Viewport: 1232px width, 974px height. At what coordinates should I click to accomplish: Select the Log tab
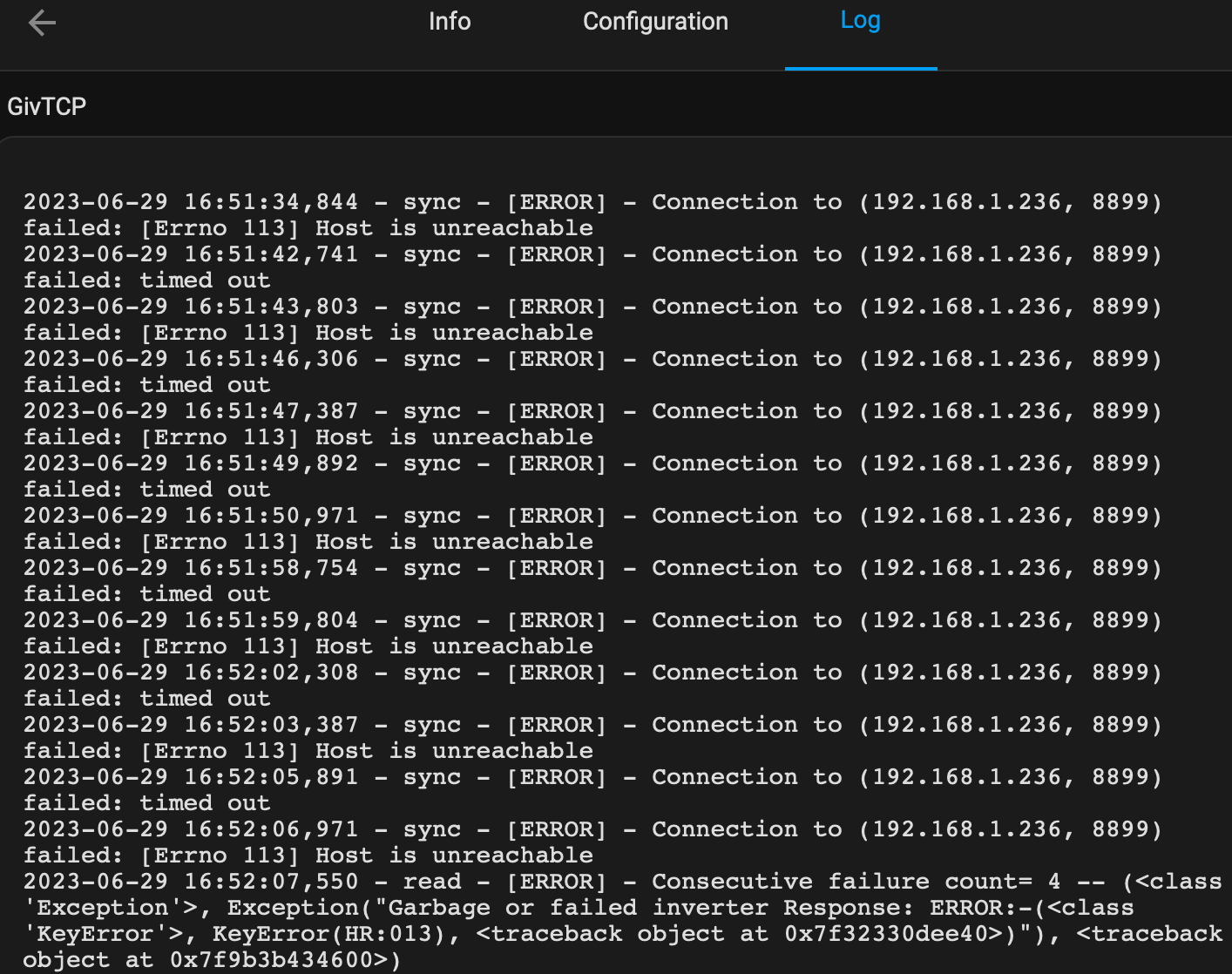tap(860, 21)
